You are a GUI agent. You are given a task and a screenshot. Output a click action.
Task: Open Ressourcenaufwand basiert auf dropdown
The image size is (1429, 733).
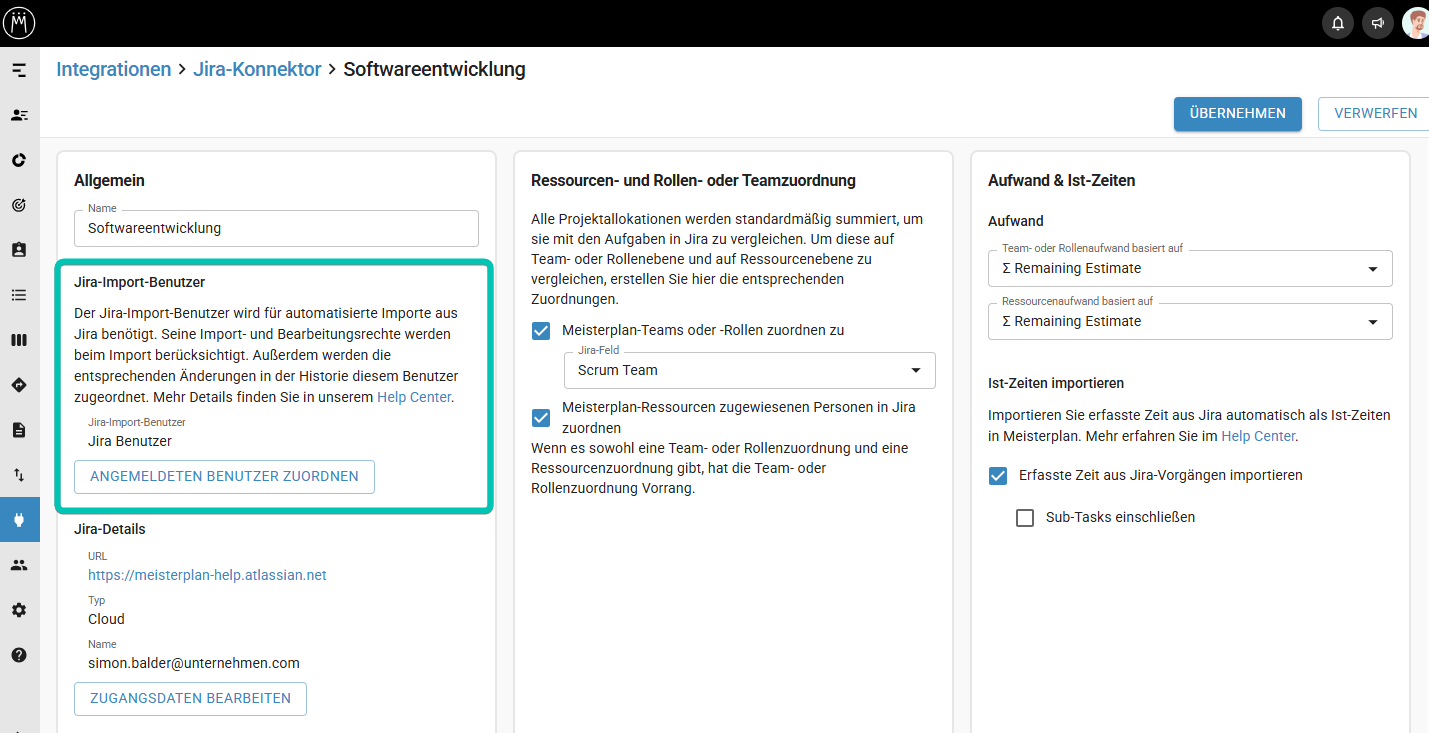click(x=1190, y=321)
